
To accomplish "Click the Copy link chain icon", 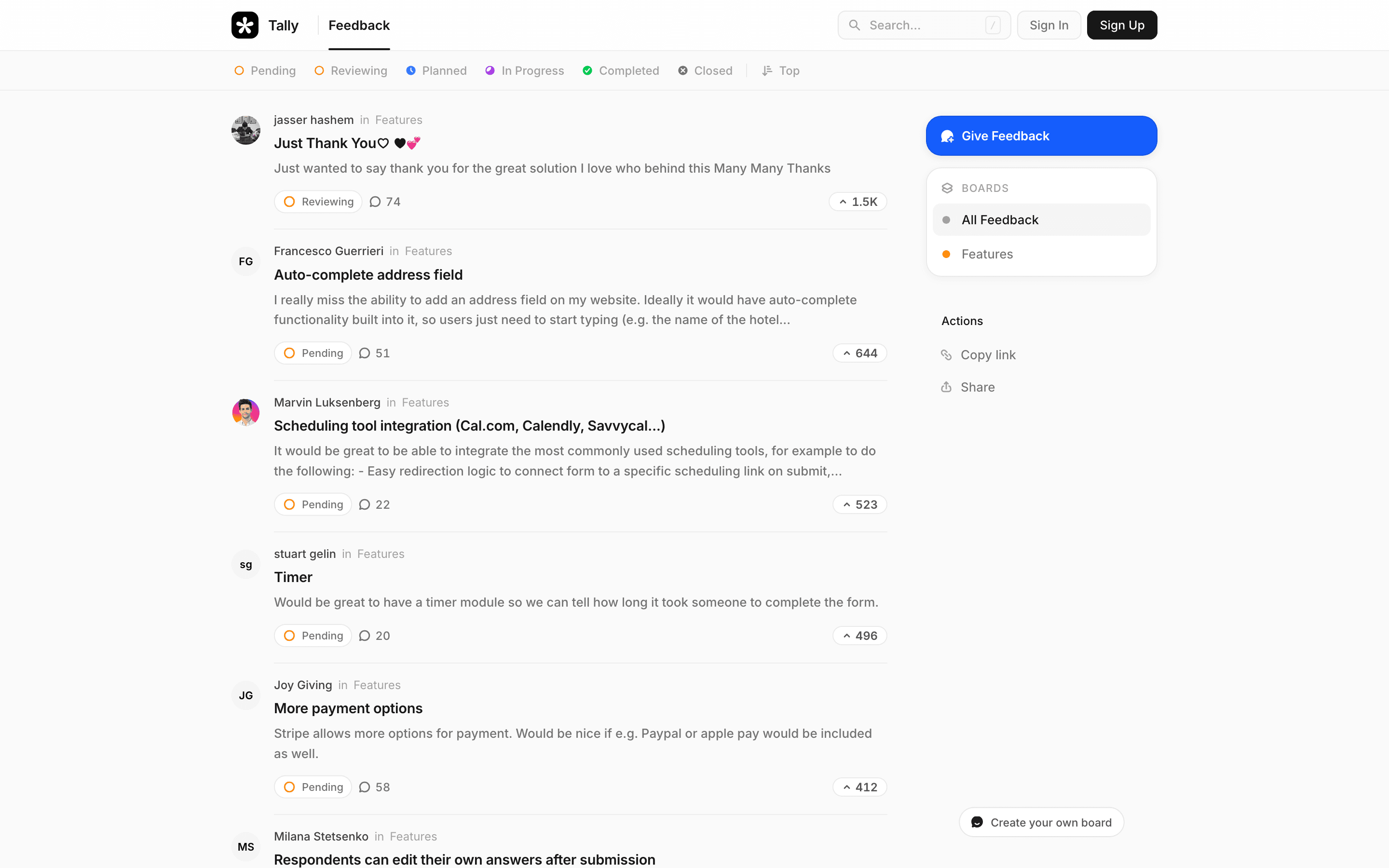I will 946,355.
